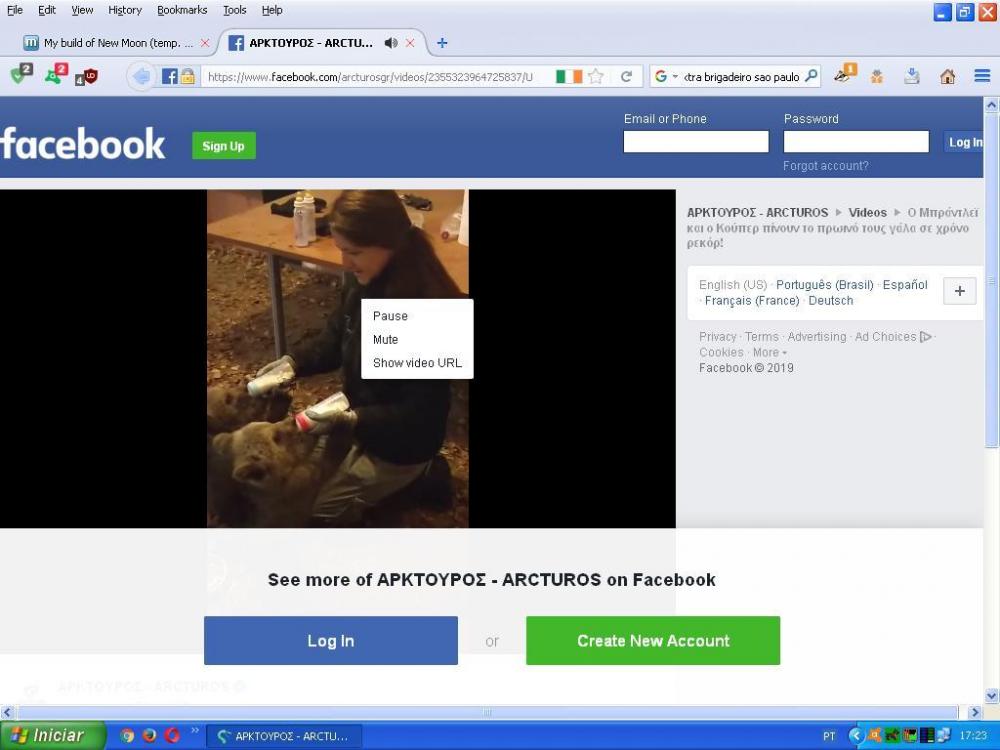Open the uBlock Origin extension icon
The height and width of the screenshot is (750, 1000).
click(87, 77)
